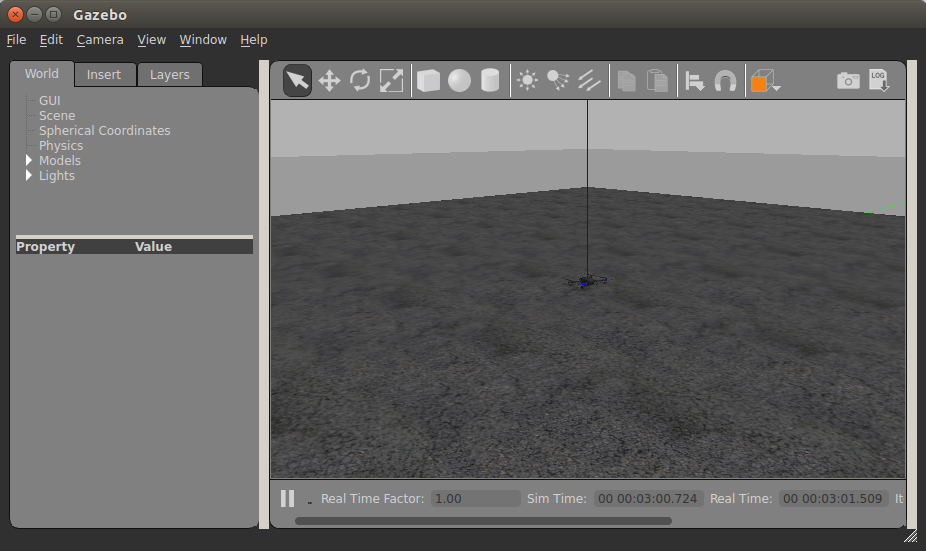Switch to the World tab
The width and height of the screenshot is (926, 551).
pyautogui.click(x=42, y=74)
